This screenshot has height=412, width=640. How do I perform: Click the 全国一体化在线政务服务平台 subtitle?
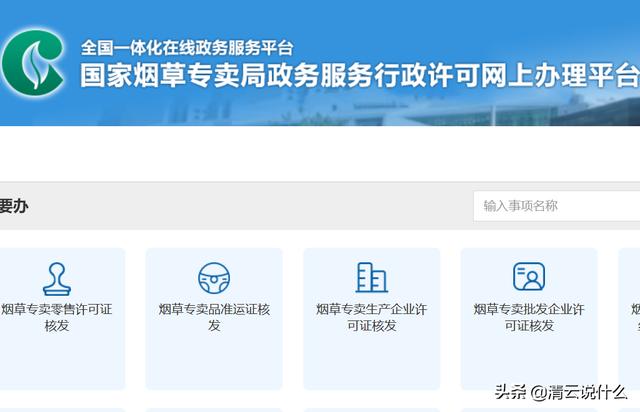click(187, 48)
